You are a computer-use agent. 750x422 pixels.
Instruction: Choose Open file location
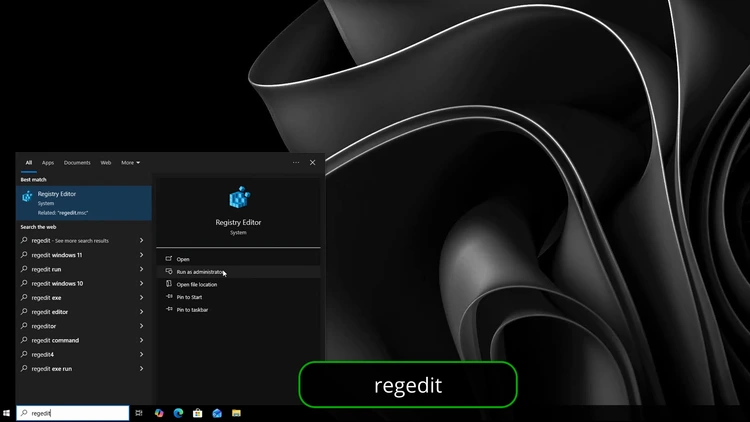tap(238, 284)
